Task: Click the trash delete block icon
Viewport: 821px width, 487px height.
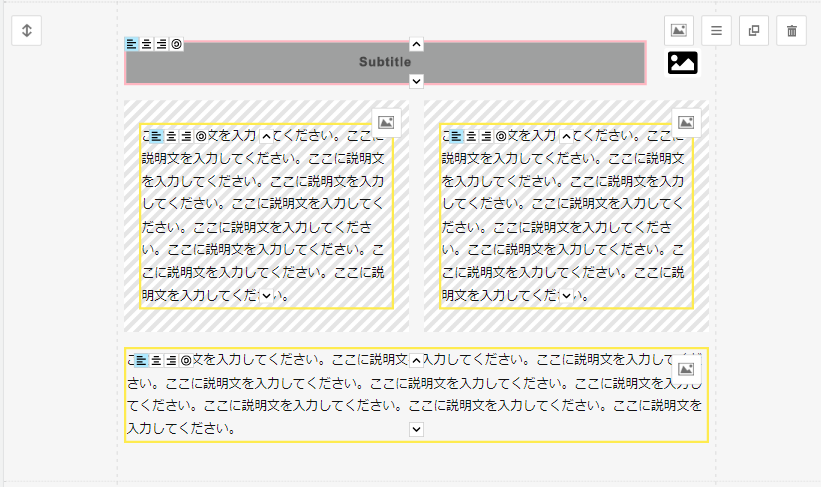Action: point(792,31)
